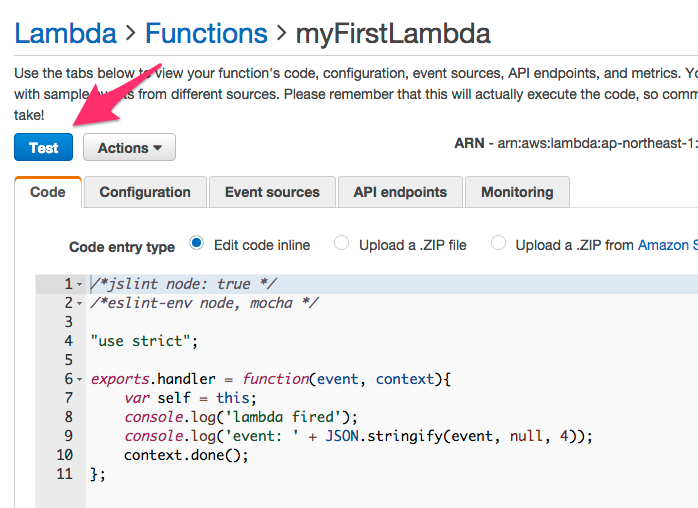This screenshot has width=698, height=508.
Task: Click line number 4 in editor gutter
Action: tap(68, 341)
